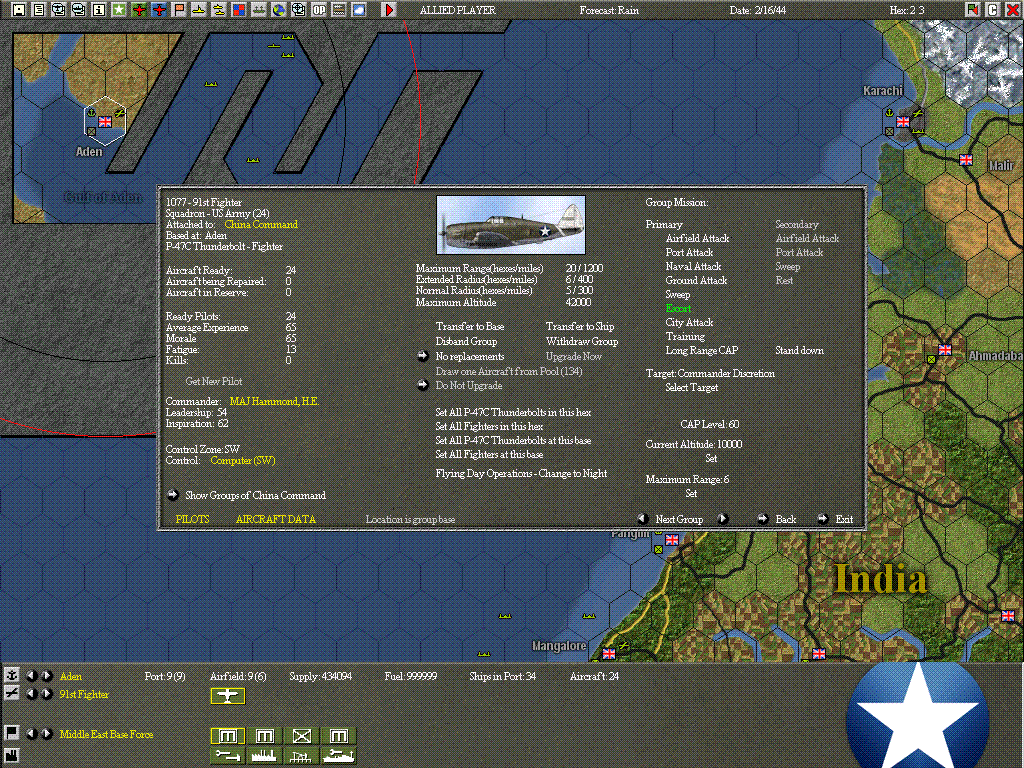The width and height of the screenshot is (1024, 768).
Task: Open the 'i' information toolbar icon
Action: pos(99,9)
